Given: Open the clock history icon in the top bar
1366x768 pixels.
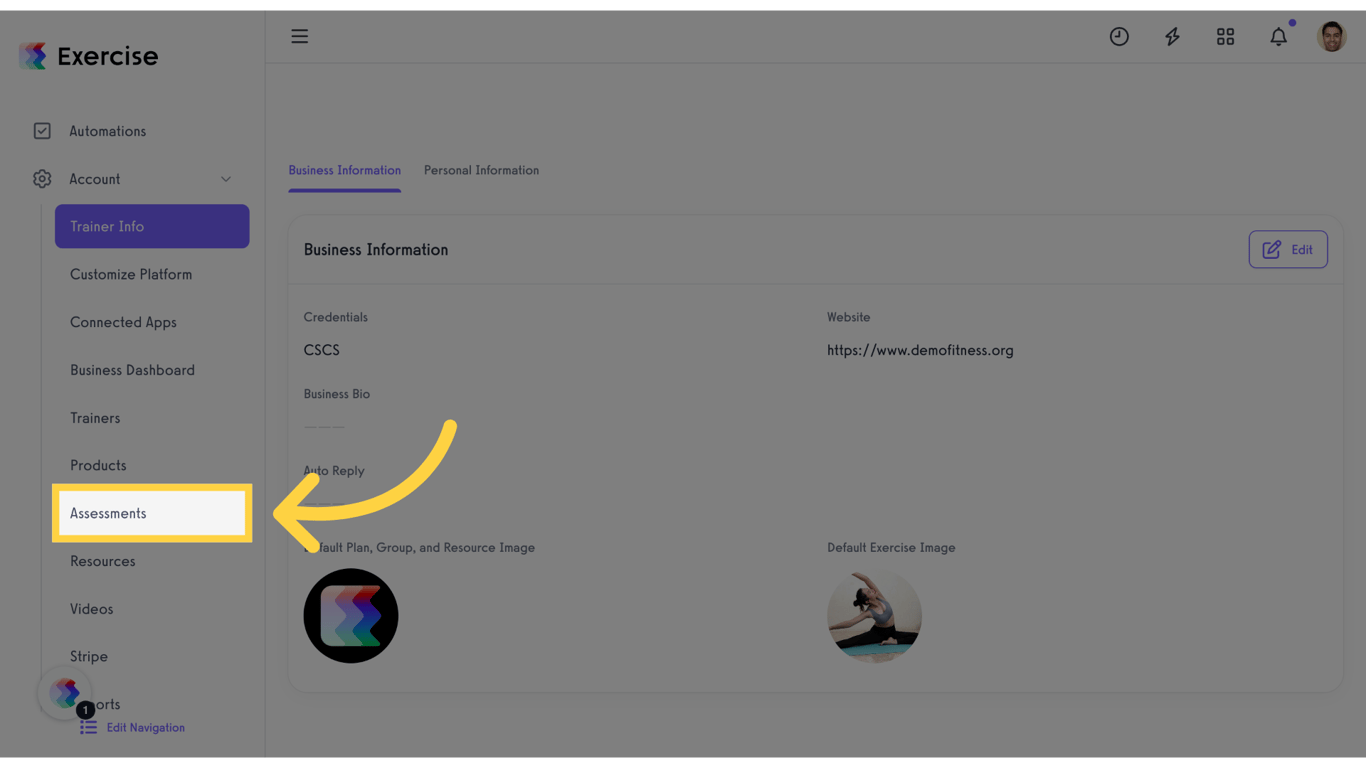Looking at the screenshot, I should coord(1119,36).
